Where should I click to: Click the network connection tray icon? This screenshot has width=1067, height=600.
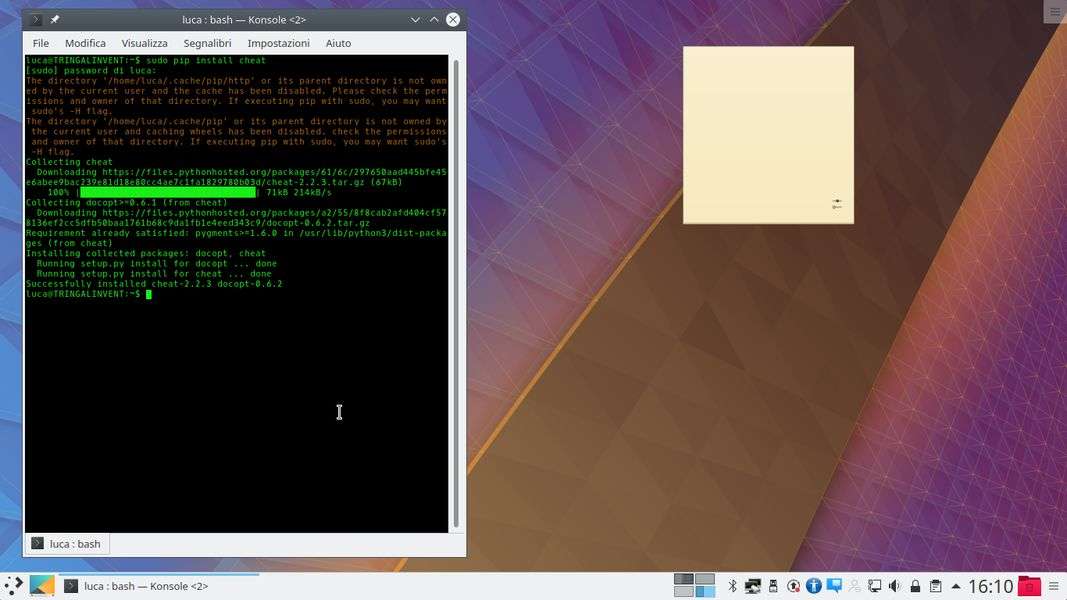pyautogui.click(x=874, y=586)
